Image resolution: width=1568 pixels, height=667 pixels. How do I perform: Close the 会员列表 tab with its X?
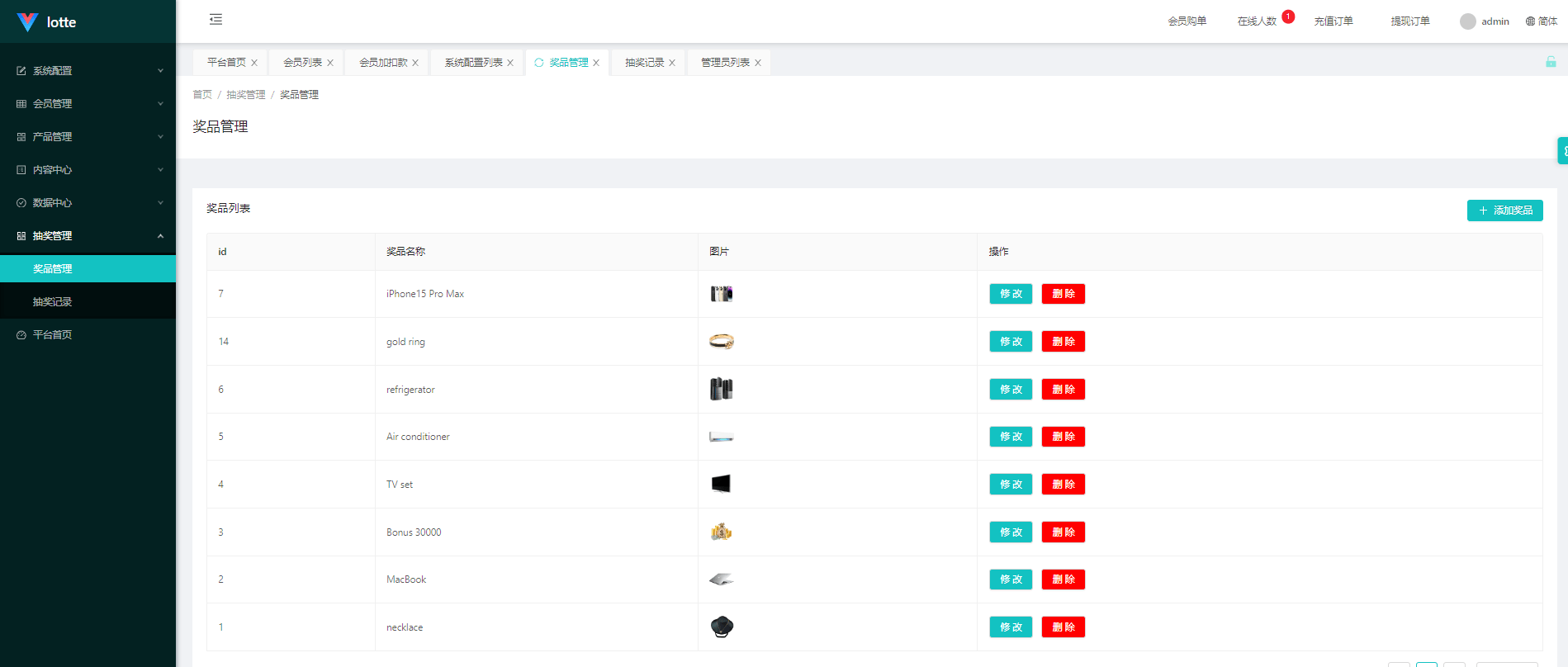coord(330,63)
